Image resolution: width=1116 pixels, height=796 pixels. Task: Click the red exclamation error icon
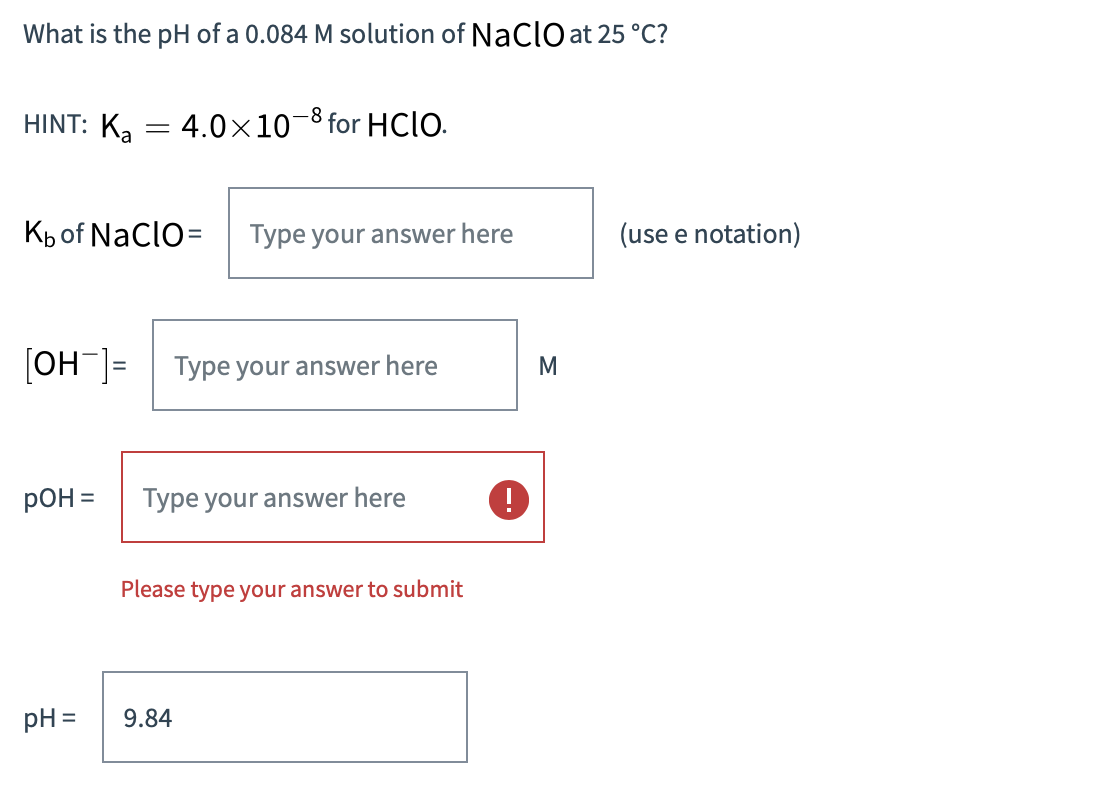pyautogui.click(x=508, y=498)
